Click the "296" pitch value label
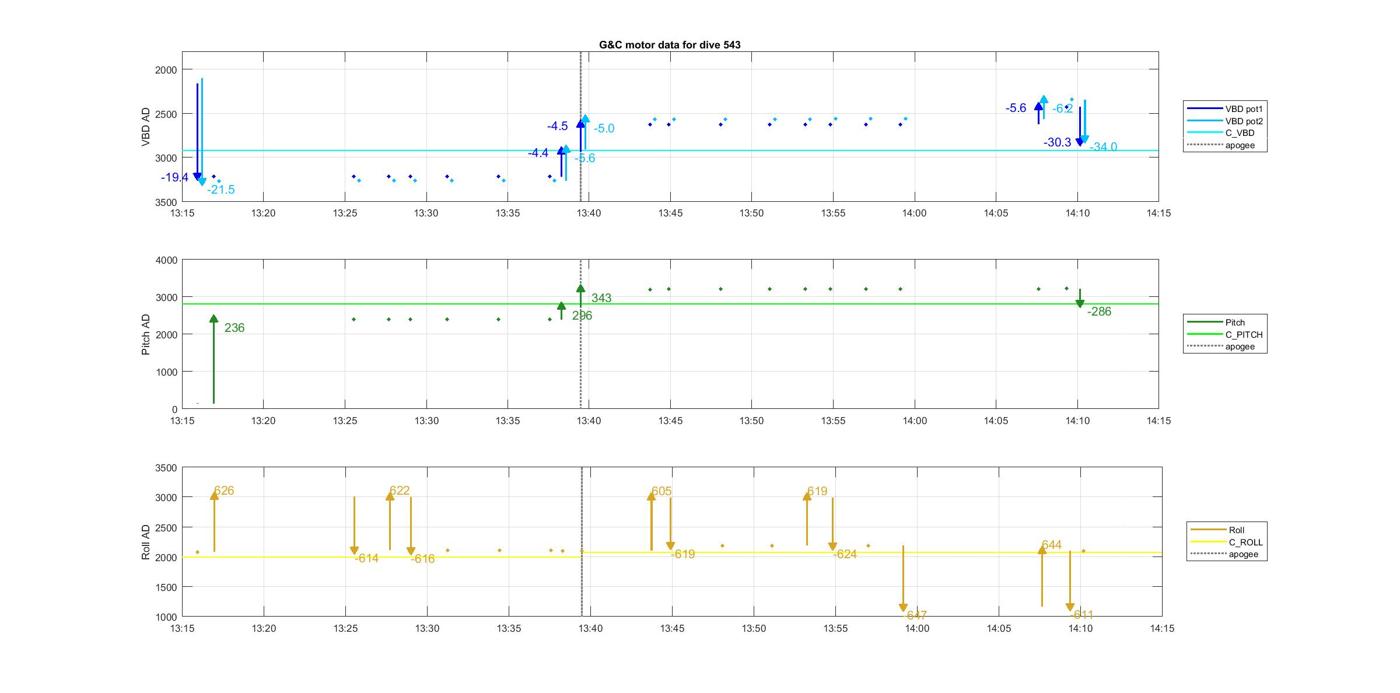This screenshot has width=1400, height=693. 582,315
